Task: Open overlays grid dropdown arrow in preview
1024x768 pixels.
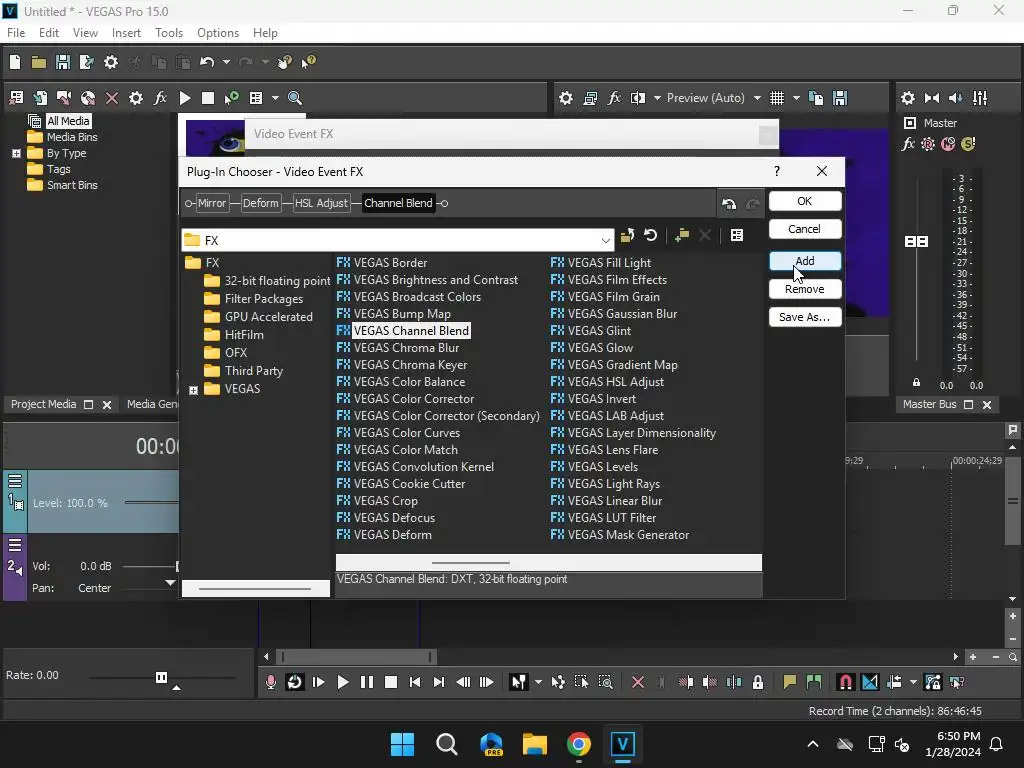Action: 796,98
